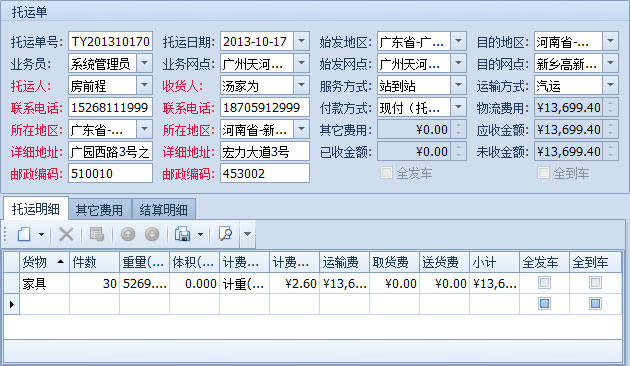Click the 取货费 column header
Image resolution: width=630 pixels, height=366 pixels.
[x=394, y=262]
